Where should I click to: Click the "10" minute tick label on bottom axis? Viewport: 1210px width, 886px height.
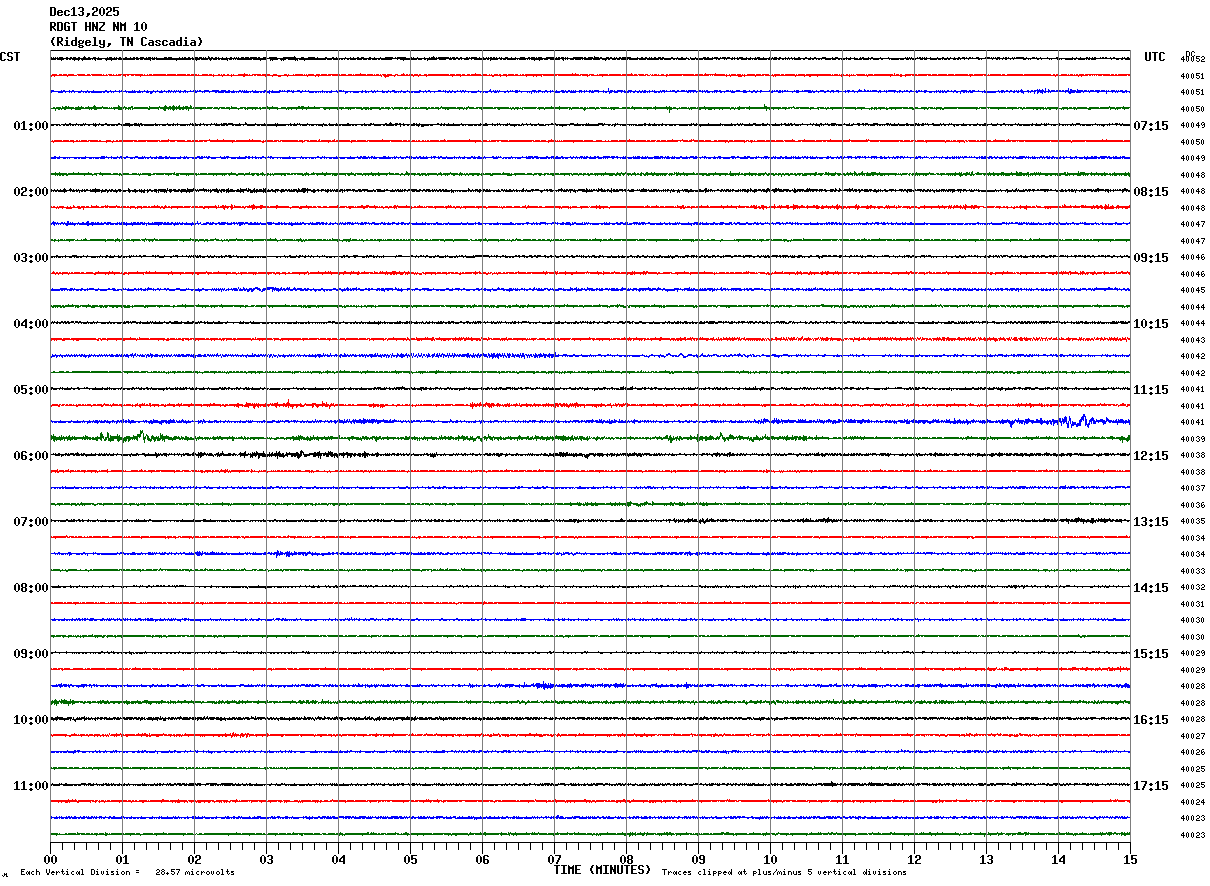click(x=770, y=859)
